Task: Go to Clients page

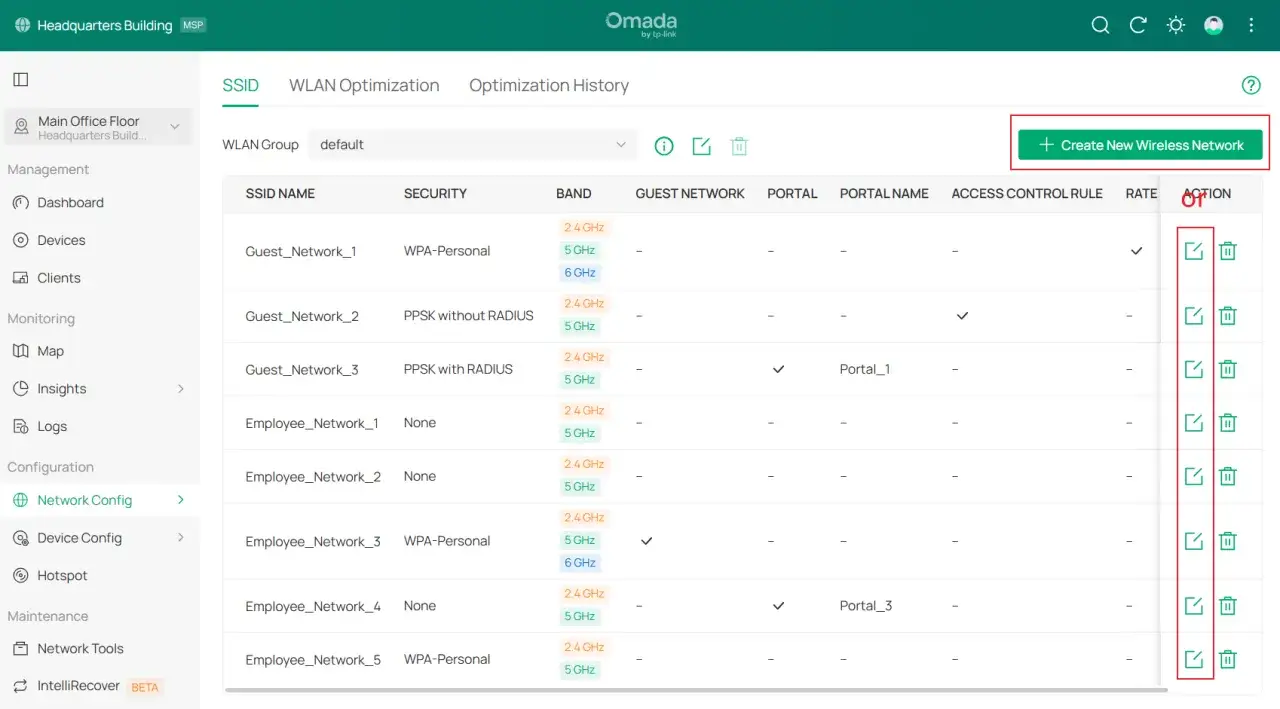Action: 59,278
